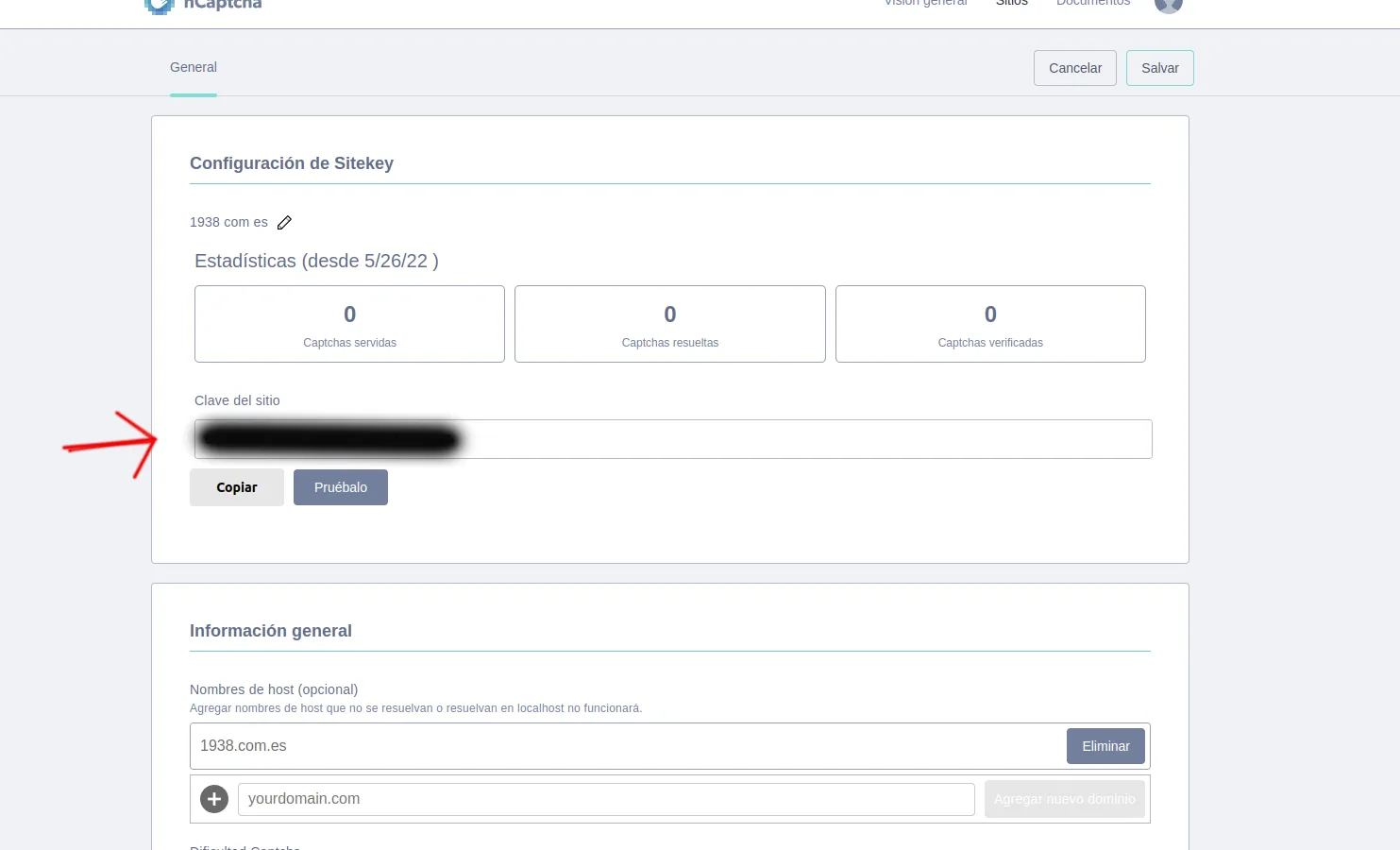Click the pencil edit icon next to site name
This screenshot has height=850, width=1400.
pos(284,223)
